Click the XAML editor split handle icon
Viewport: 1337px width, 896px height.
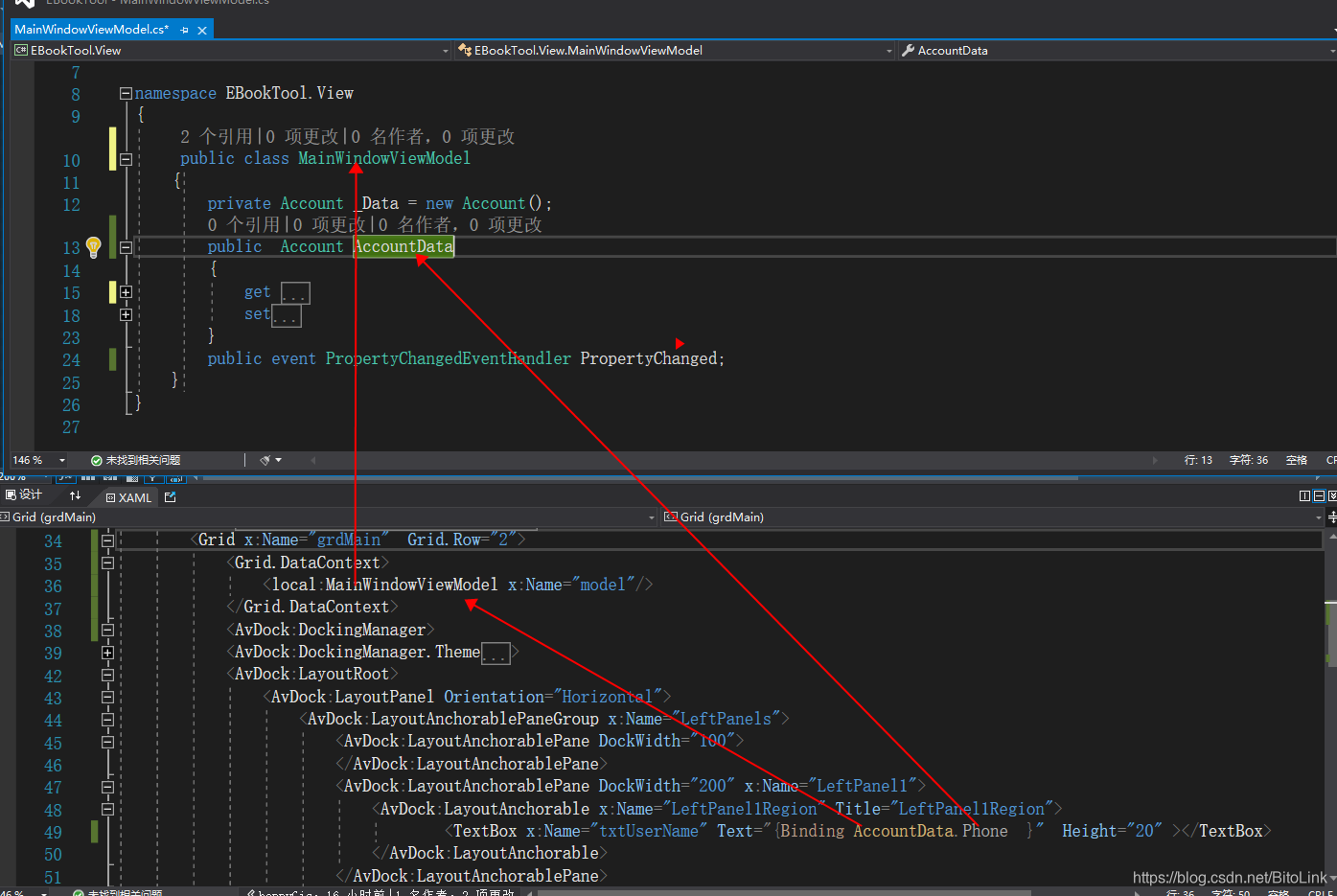pyautogui.click(x=1332, y=517)
